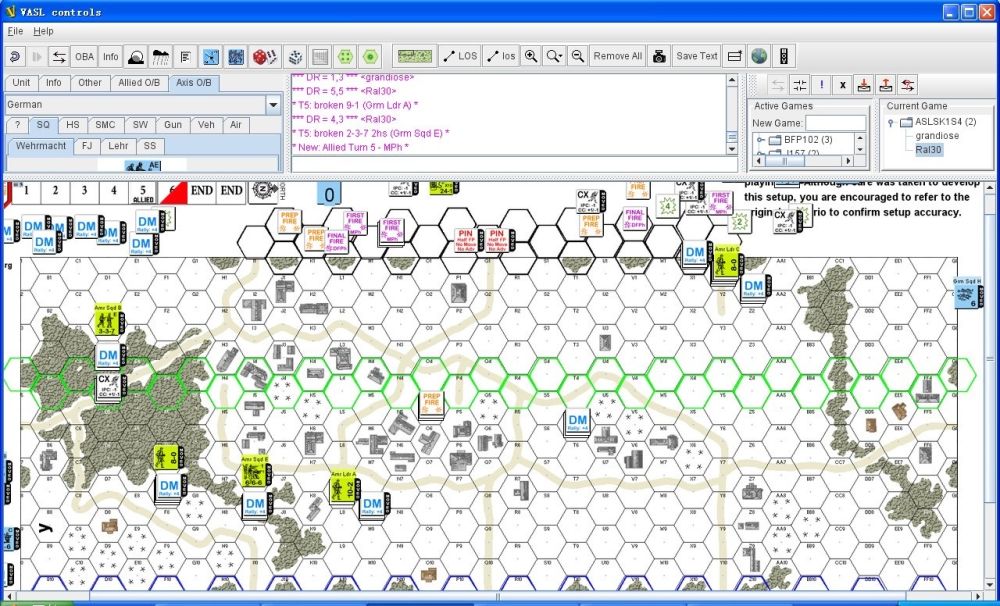This screenshot has width=1000, height=606.
Task: Click the globe icon in toolbar
Action: 759,56
